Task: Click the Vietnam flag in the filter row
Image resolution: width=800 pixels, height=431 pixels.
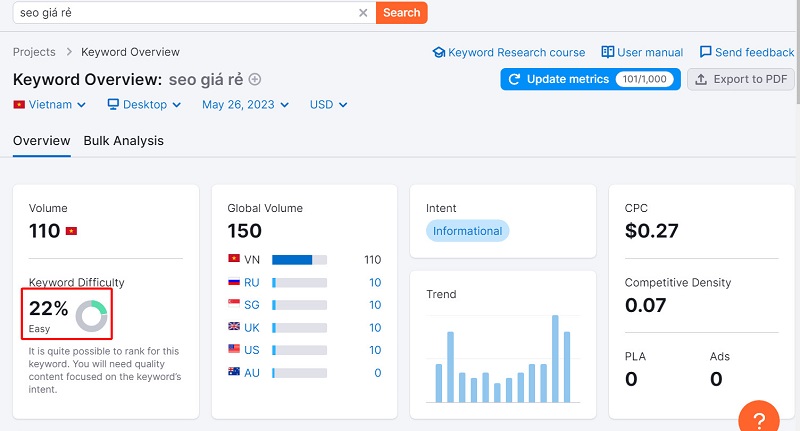Action: (19, 105)
